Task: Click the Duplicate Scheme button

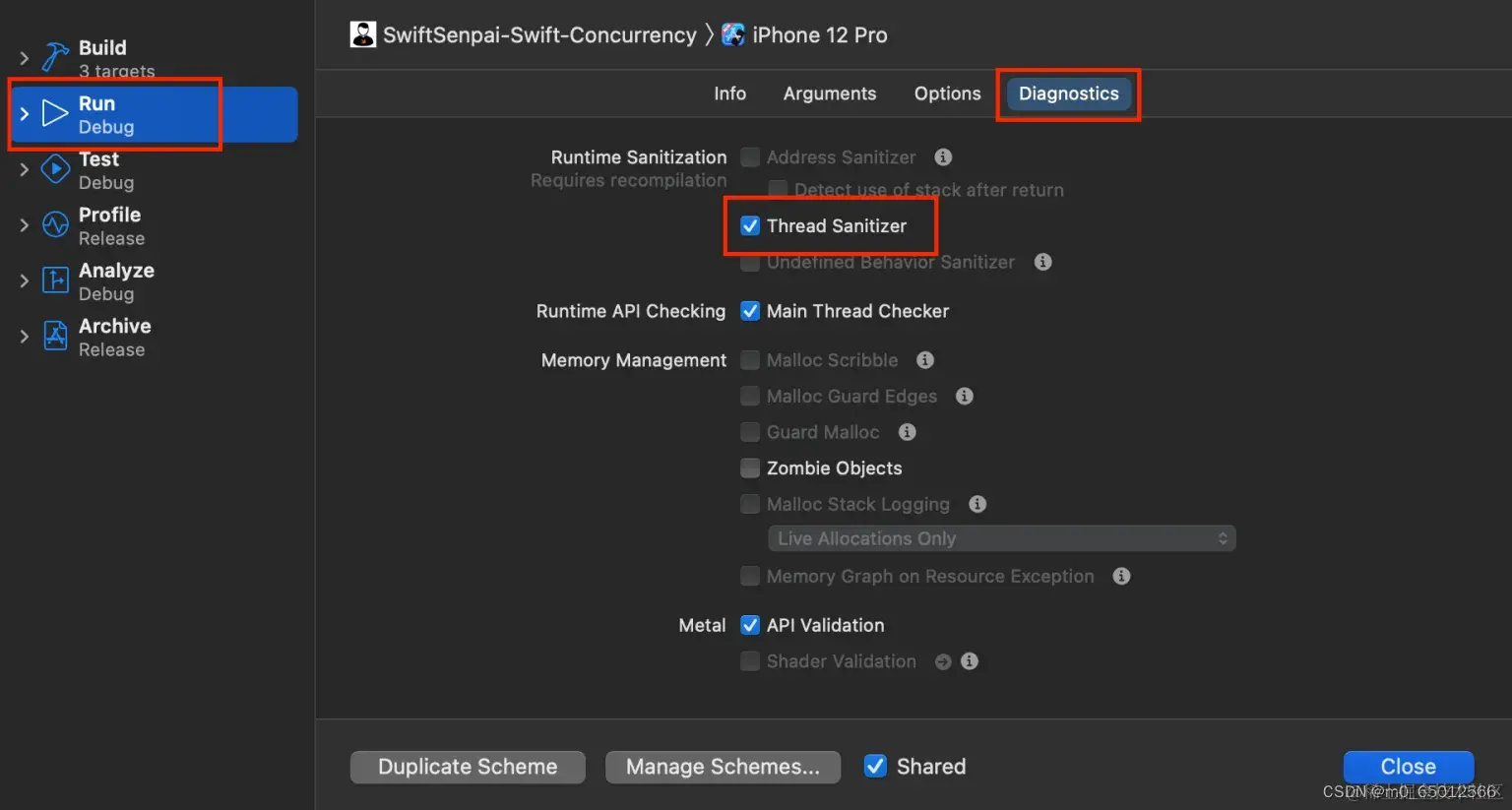Action: (x=468, y=767)
